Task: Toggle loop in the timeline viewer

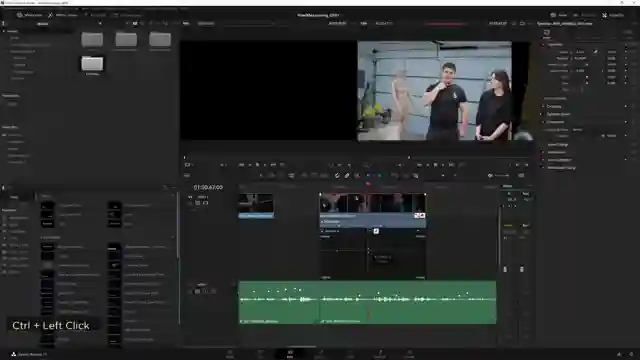Action: click(x=462, y=165)
